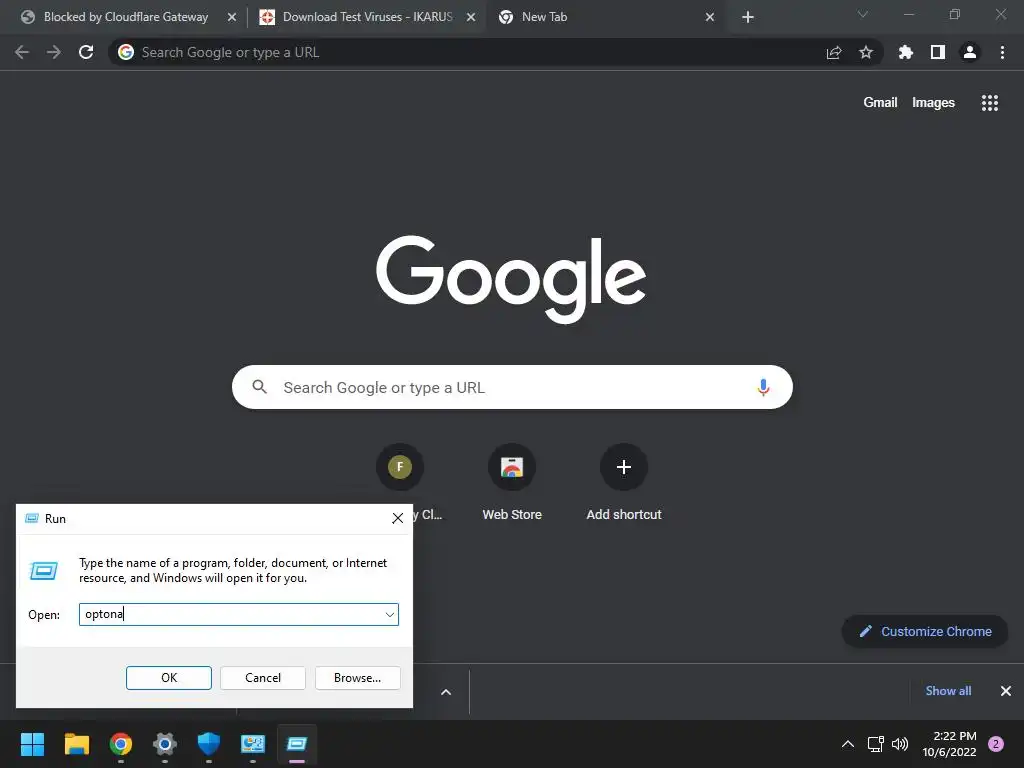The height and width of the screenshot is (768, 1024).
Task: Show hidden system tray icons
Action: point(848,744)
